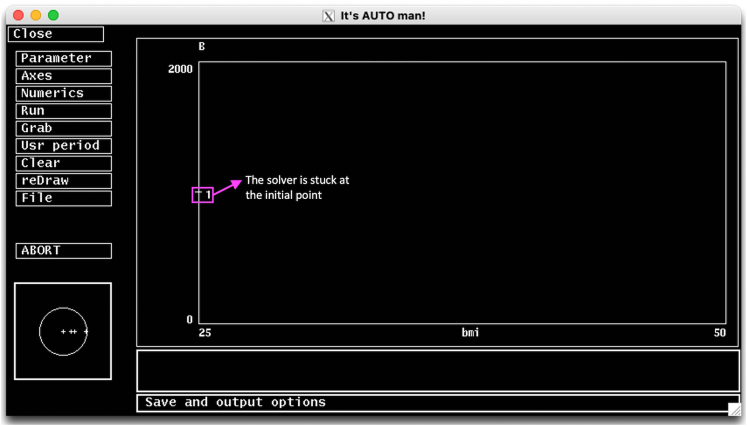Click the yellow minimize window button
This screenshot has height=426, width=747.
[x=36, y=15]
